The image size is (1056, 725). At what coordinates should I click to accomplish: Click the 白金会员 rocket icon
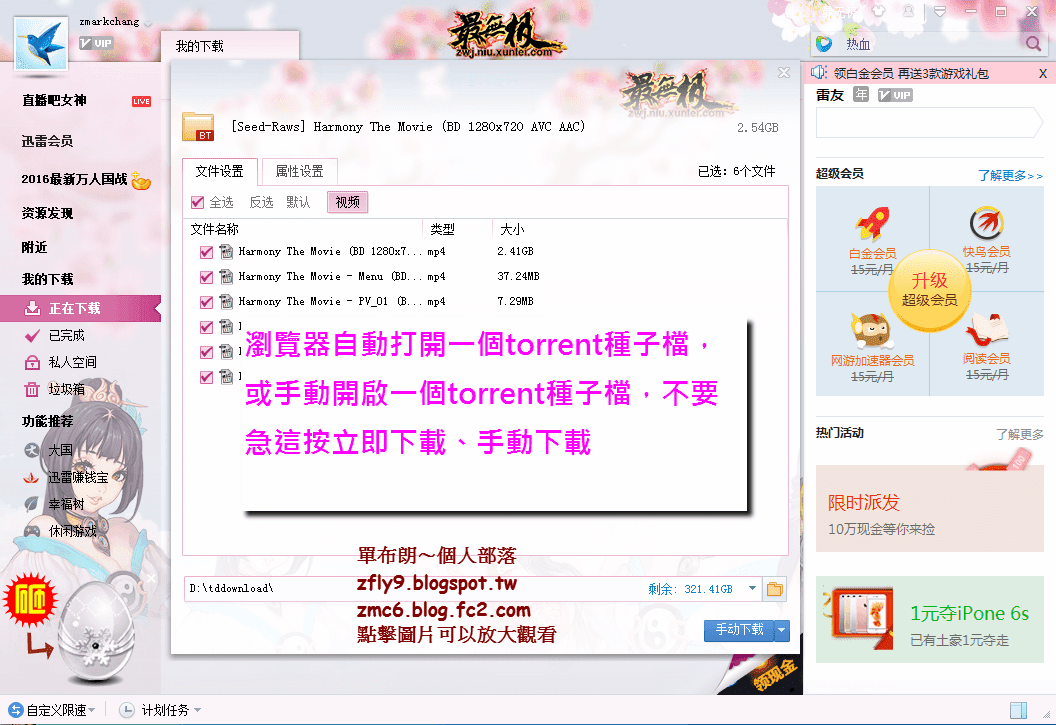(x=872, y=223)
